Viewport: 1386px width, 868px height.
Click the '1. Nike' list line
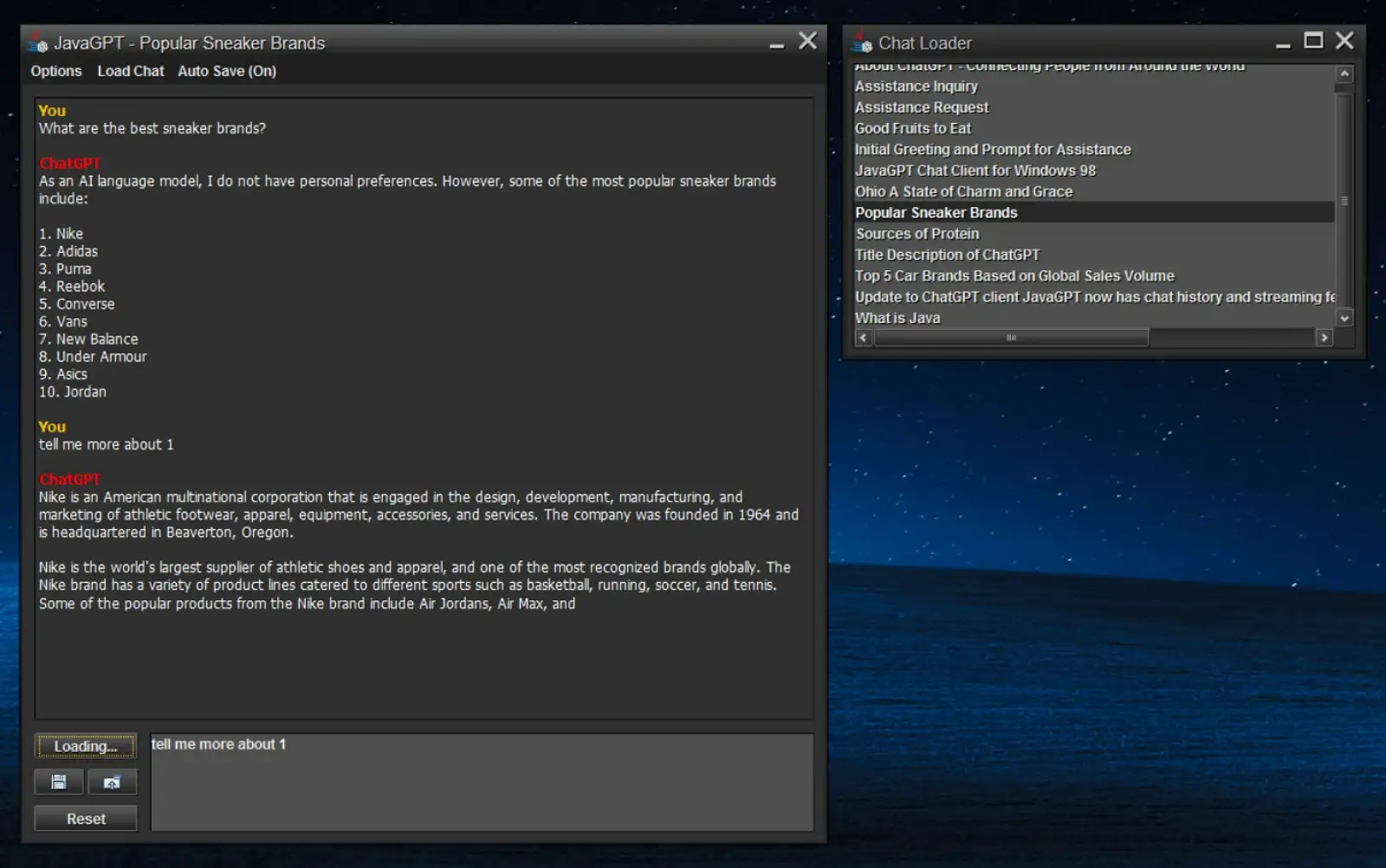pyautogui.click(x=61, y=234)
